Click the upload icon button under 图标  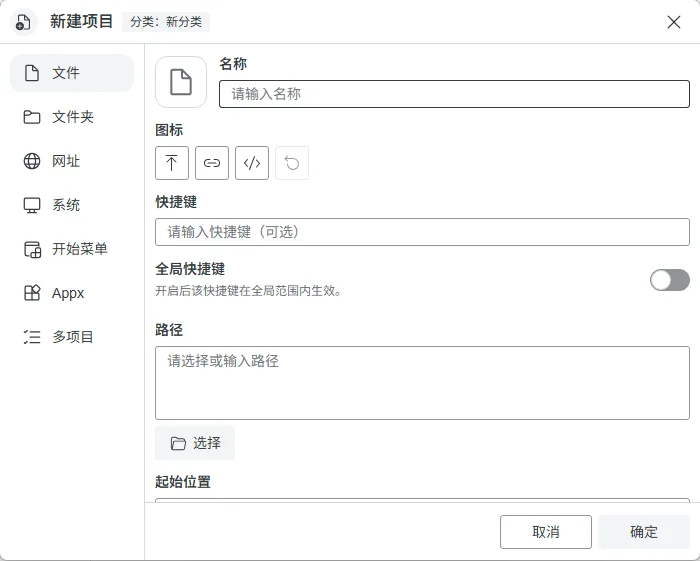point(172,163)
